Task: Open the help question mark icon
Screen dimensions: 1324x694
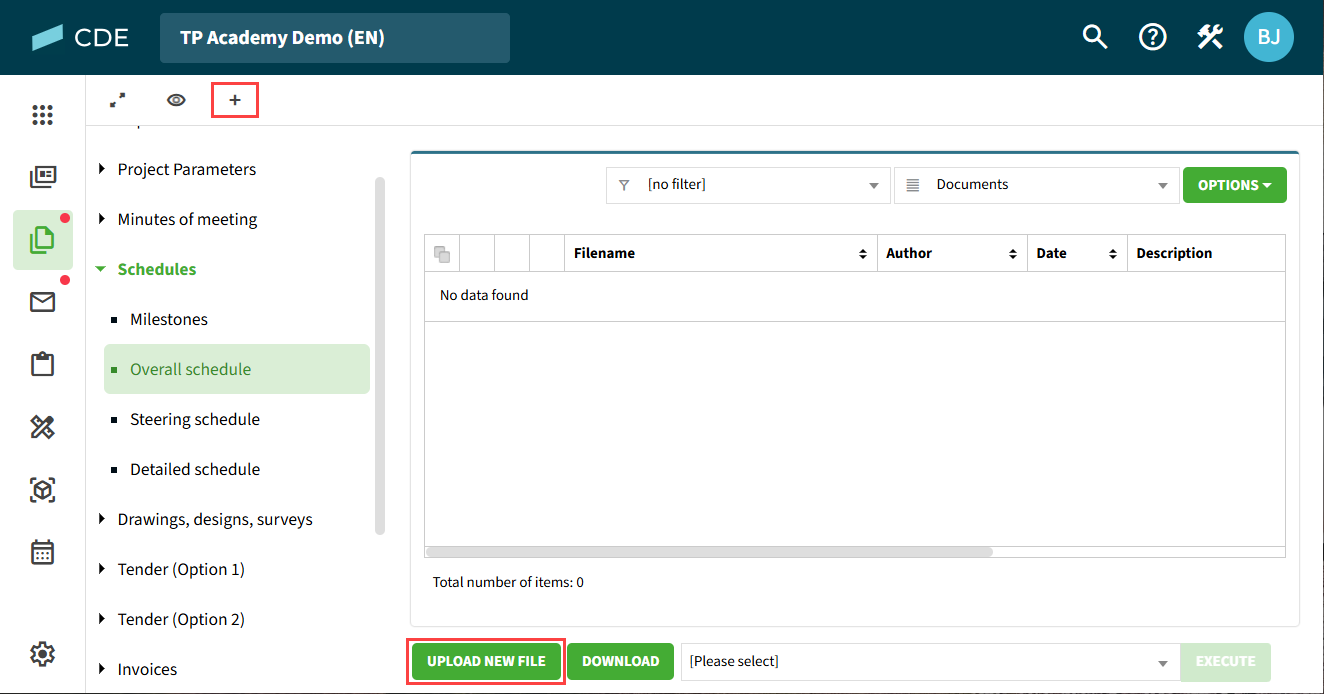Action: pos(1153,38)
